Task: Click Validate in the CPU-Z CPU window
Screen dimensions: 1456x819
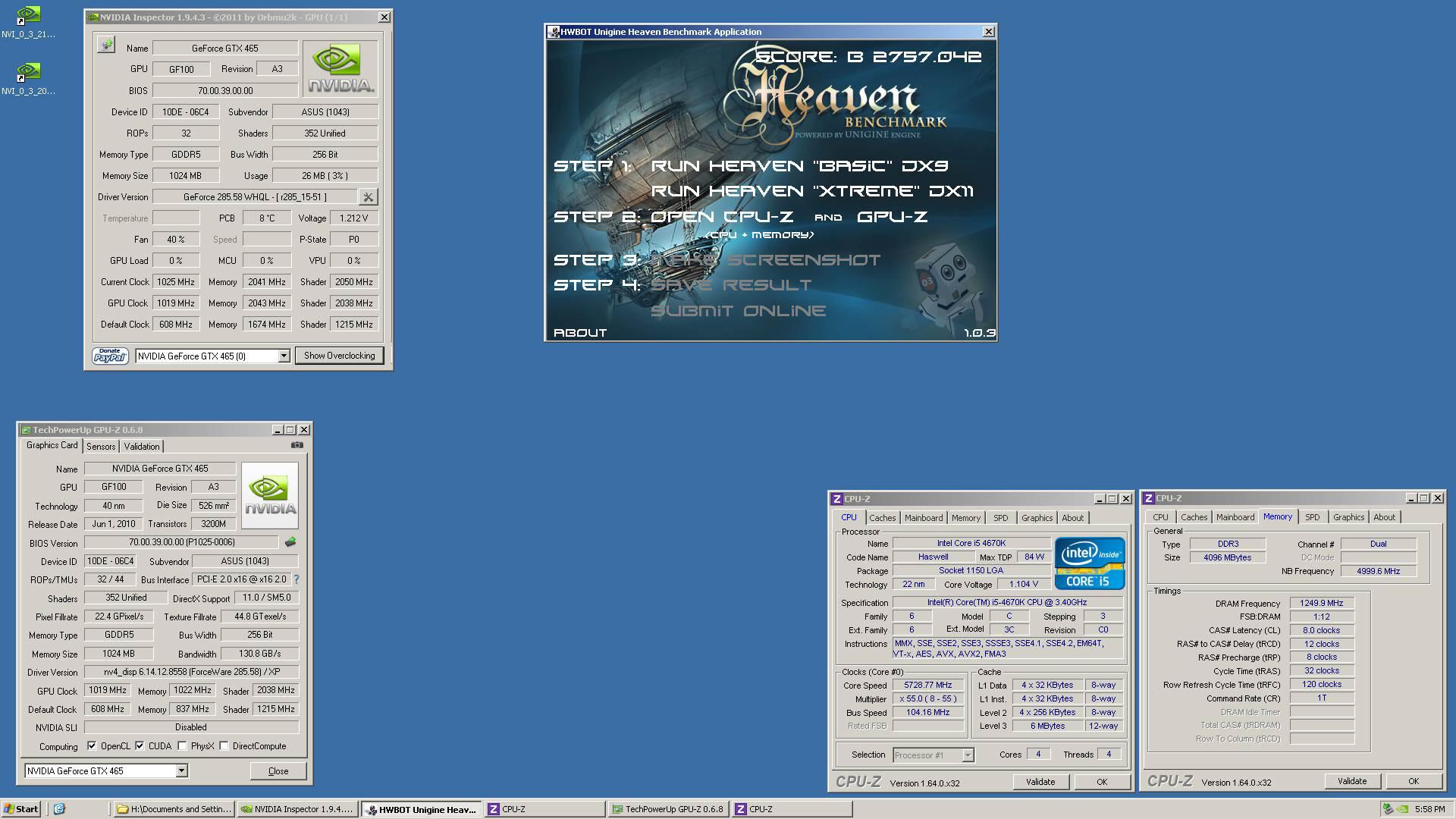Action: (x=1040, y=782)
